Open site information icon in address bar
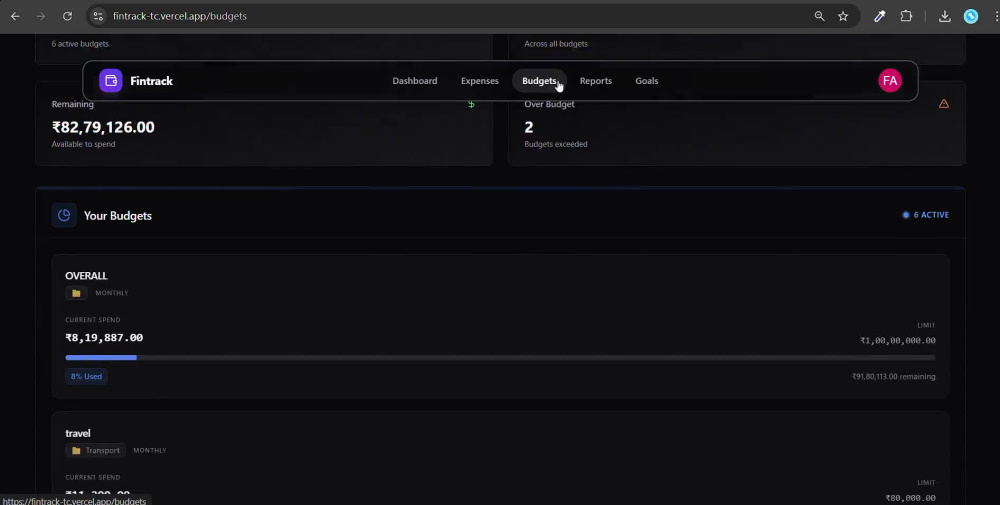The height and width of the screenshot is (505, 1000). [x=98, y=16]
